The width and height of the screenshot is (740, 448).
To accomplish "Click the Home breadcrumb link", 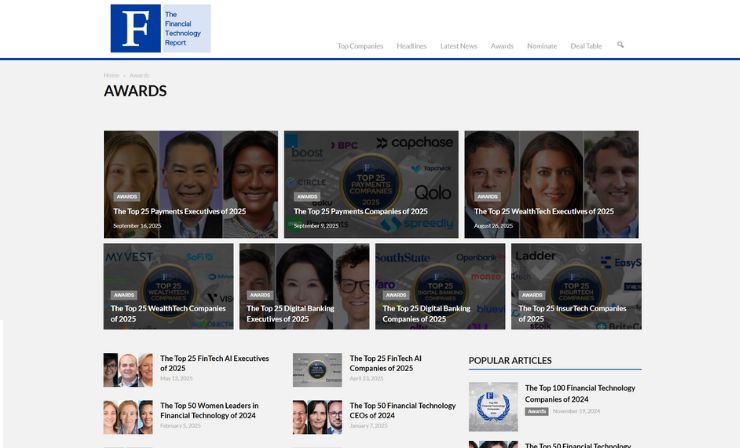I will coord(111,75).
